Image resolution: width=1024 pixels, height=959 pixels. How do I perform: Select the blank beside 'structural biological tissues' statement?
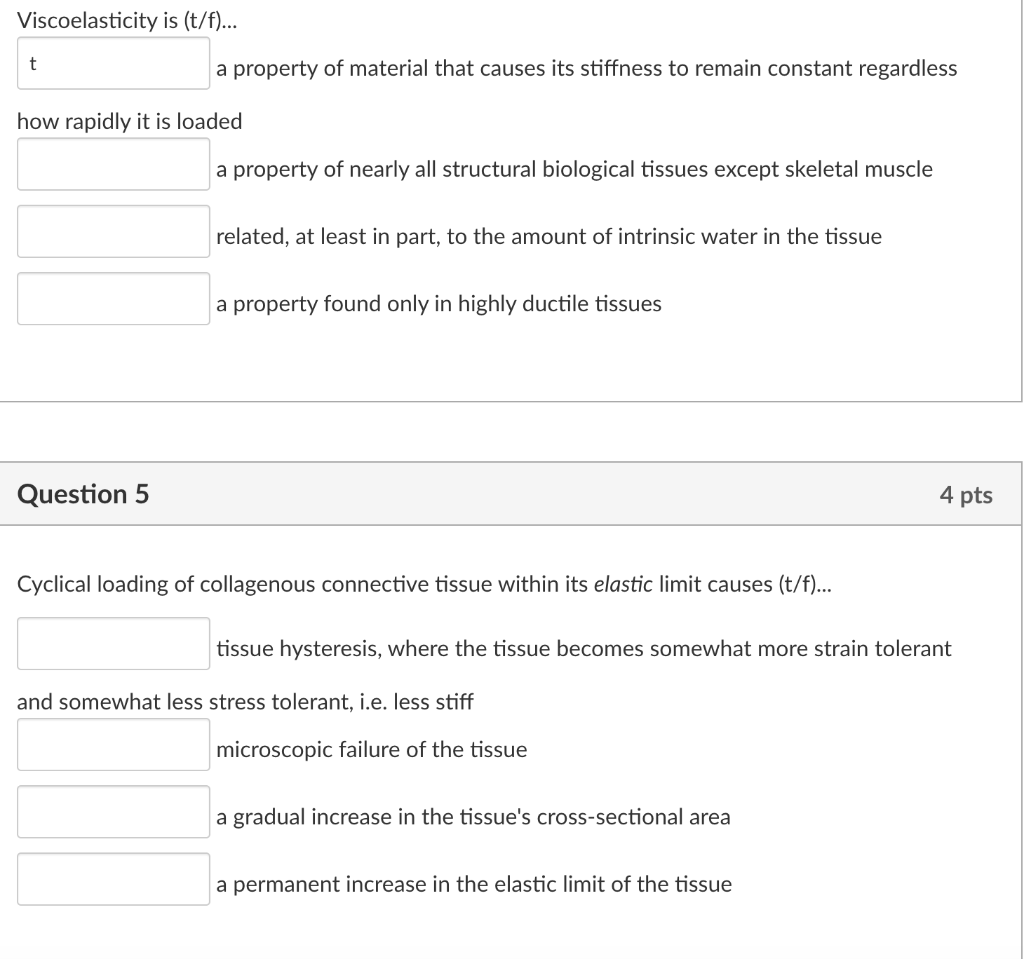(x=112, y=164)
